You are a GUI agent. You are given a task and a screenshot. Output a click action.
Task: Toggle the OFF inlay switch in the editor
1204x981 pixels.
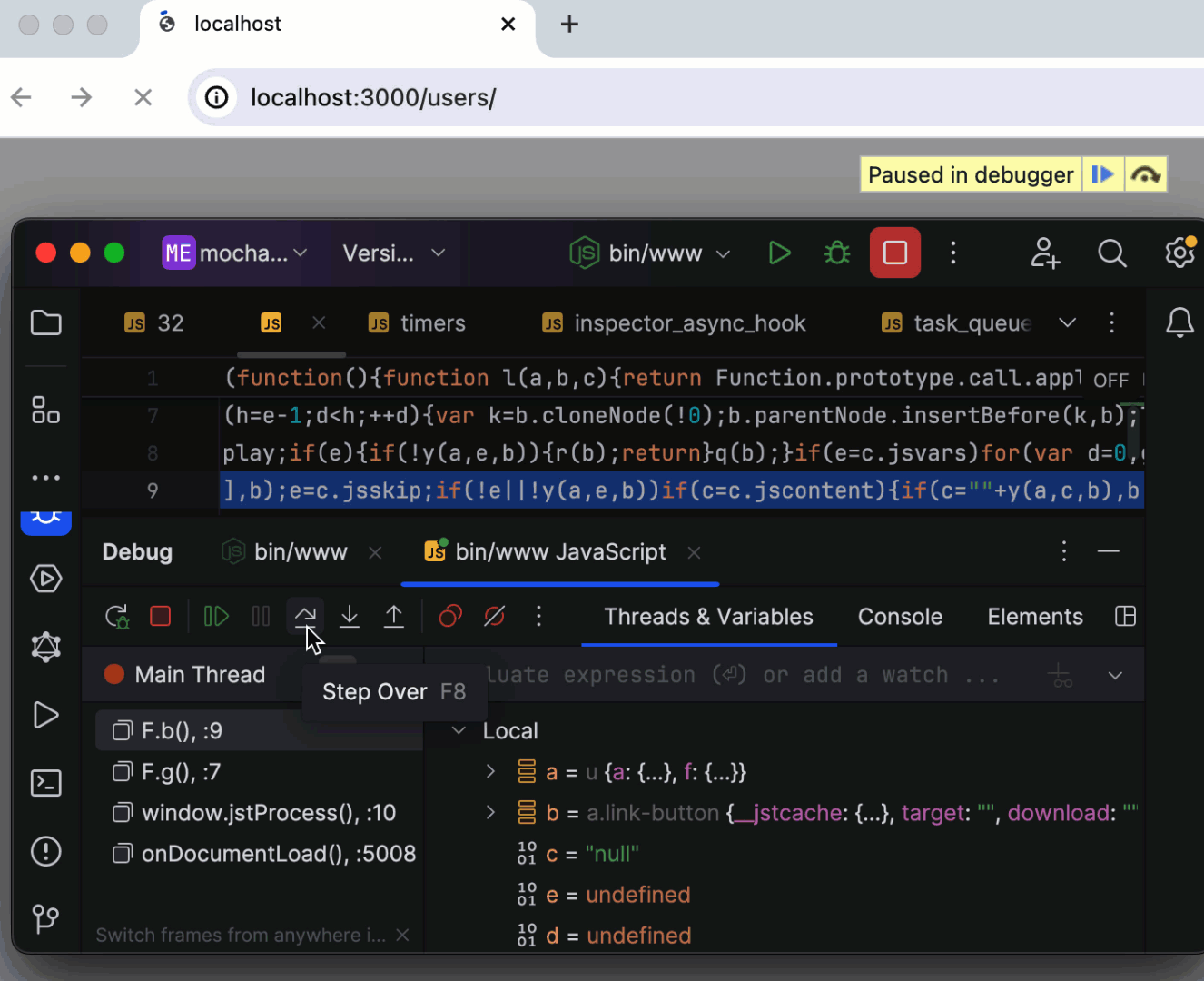pos(1110,379)
